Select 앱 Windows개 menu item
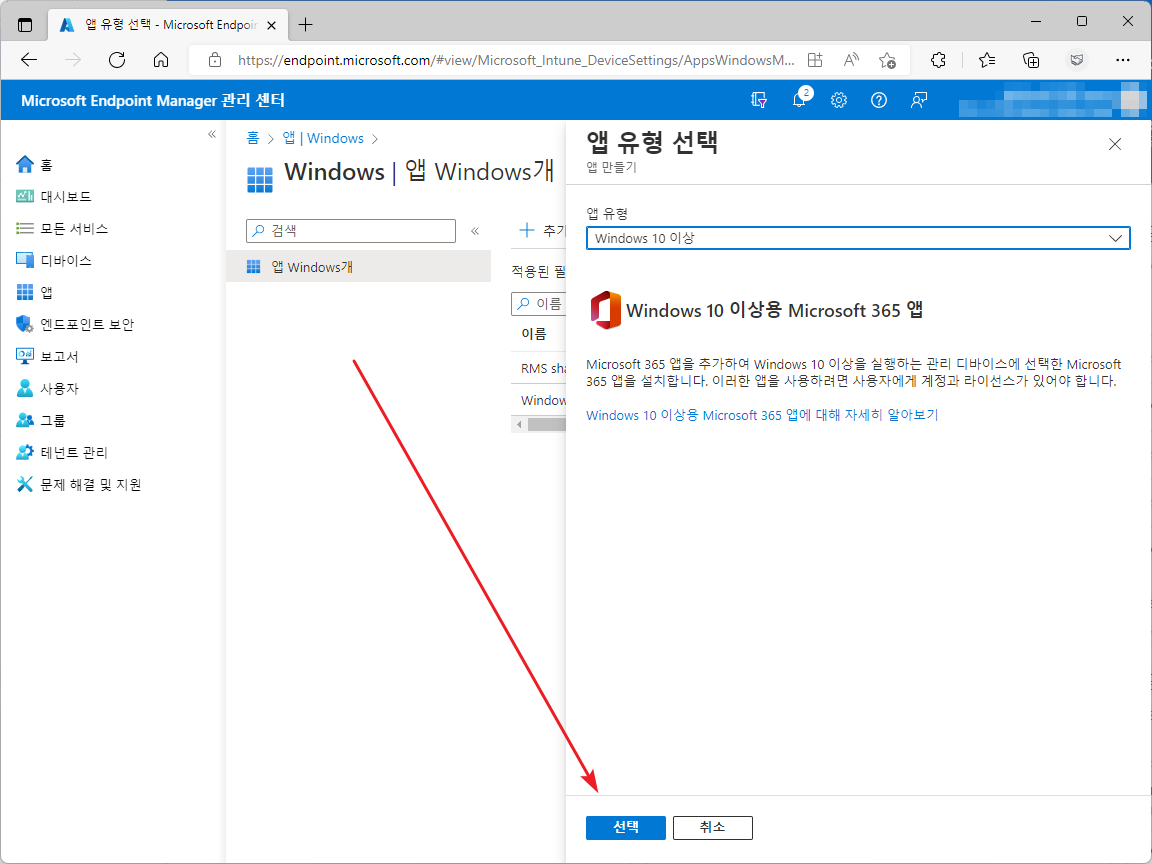 point(359,267)
